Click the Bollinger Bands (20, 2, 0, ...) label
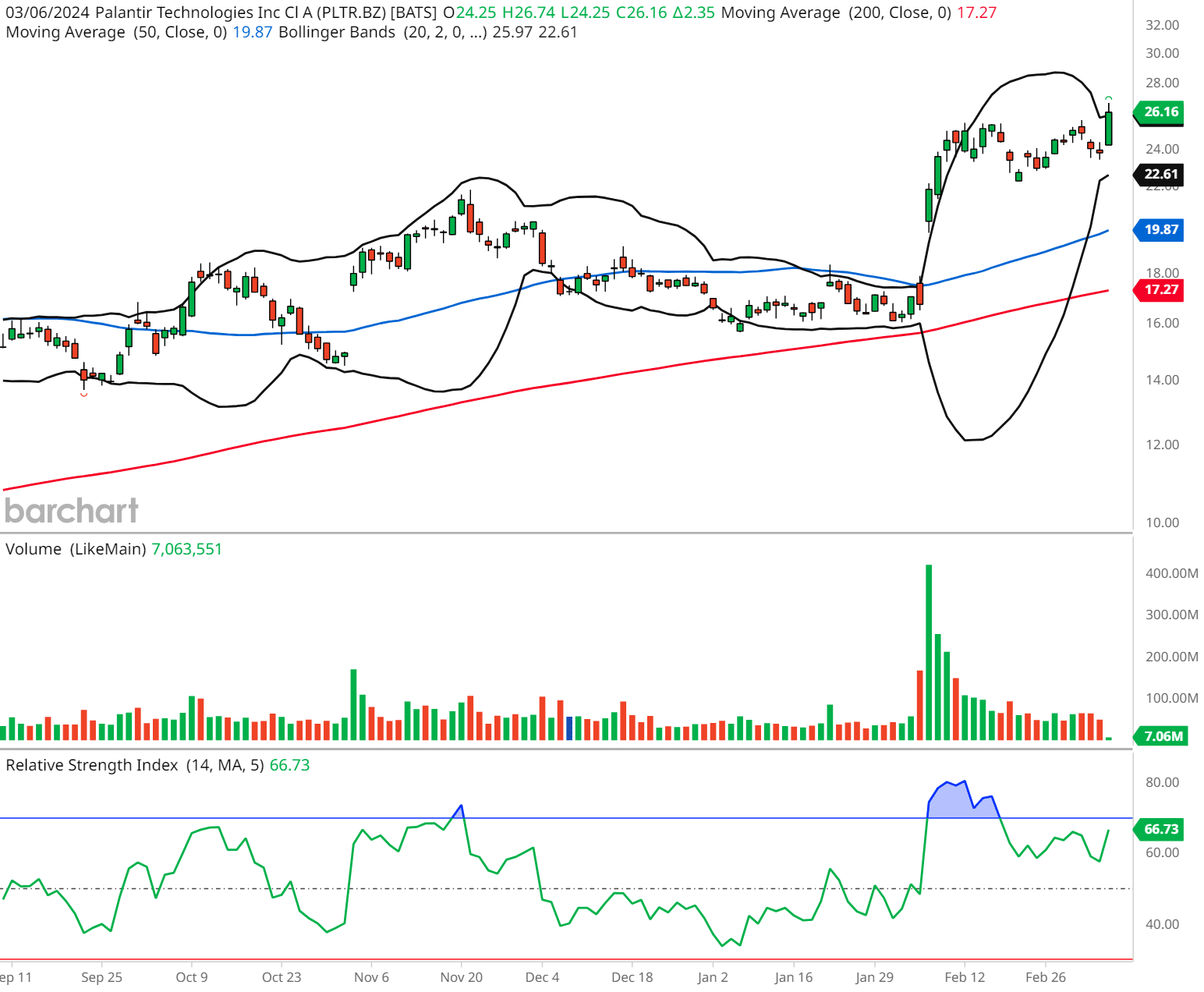The width and height of the screenshot is (1204, 992). (x=383, y=32)
